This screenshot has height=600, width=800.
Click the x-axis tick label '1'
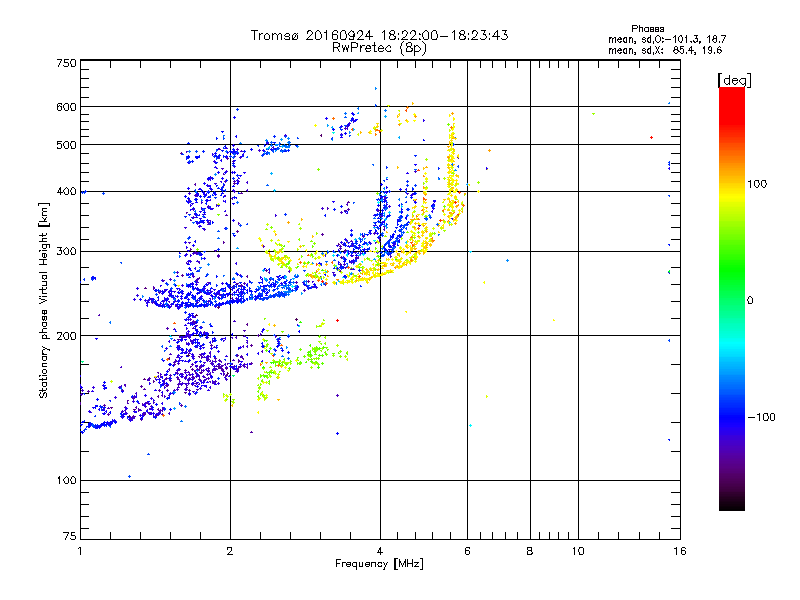(80, 551)
